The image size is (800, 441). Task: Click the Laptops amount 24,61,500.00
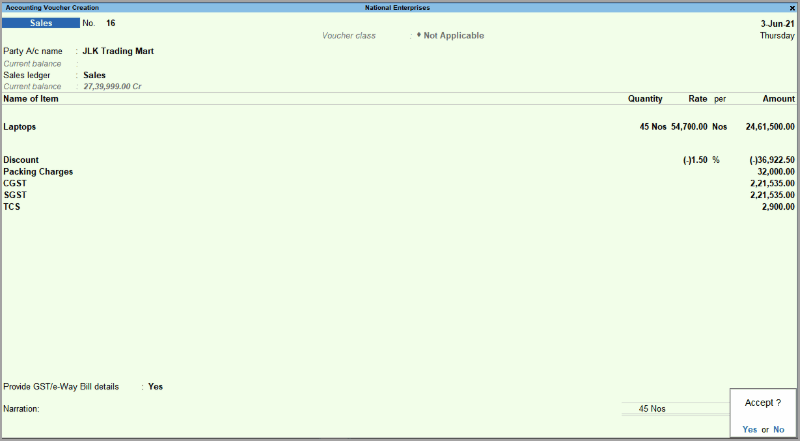coord(770,127)
